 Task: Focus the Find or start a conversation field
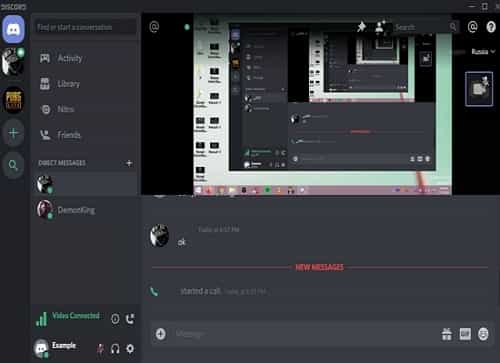pos(86,27)
